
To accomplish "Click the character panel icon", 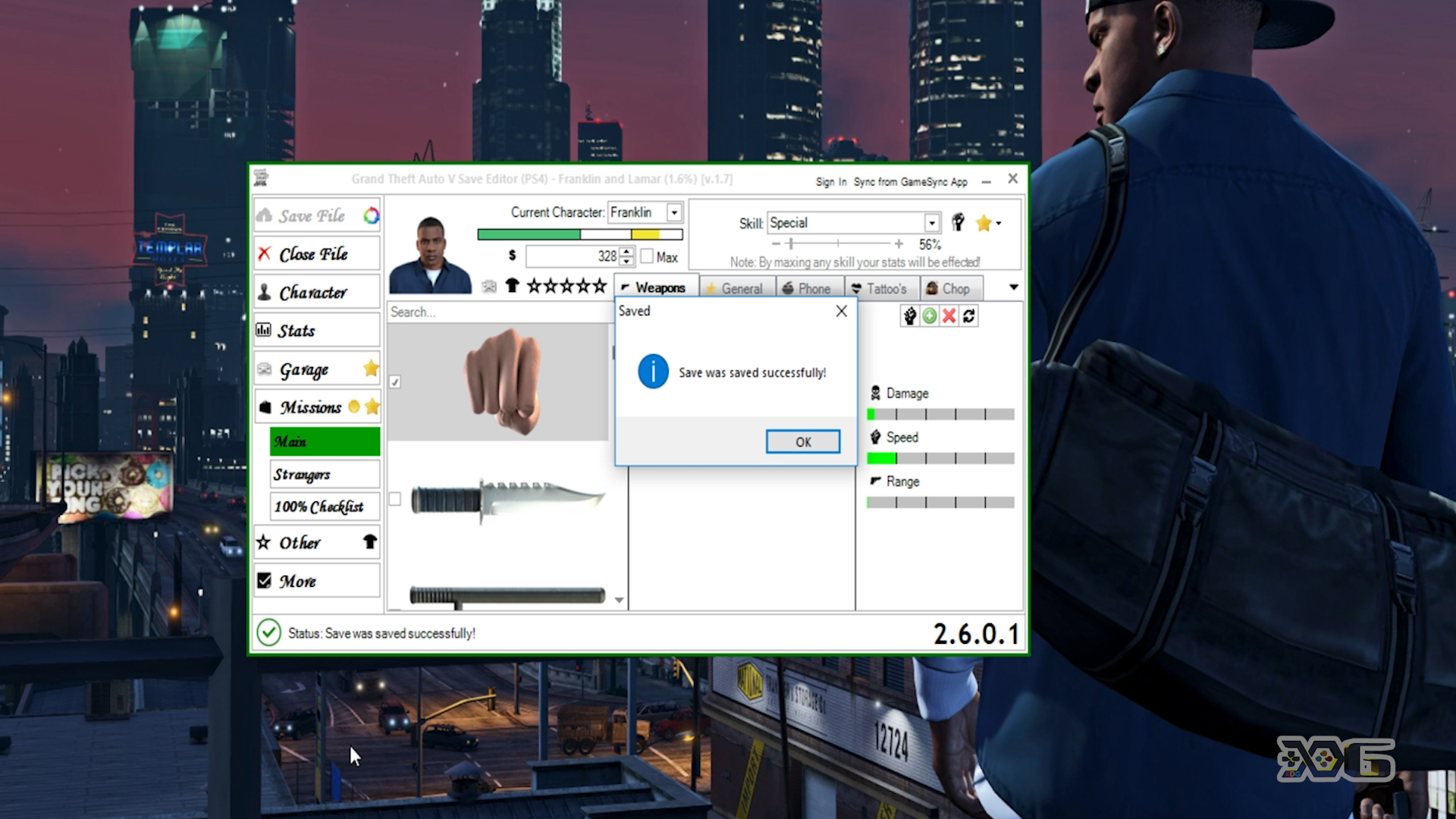I will [x=264, y=291].
